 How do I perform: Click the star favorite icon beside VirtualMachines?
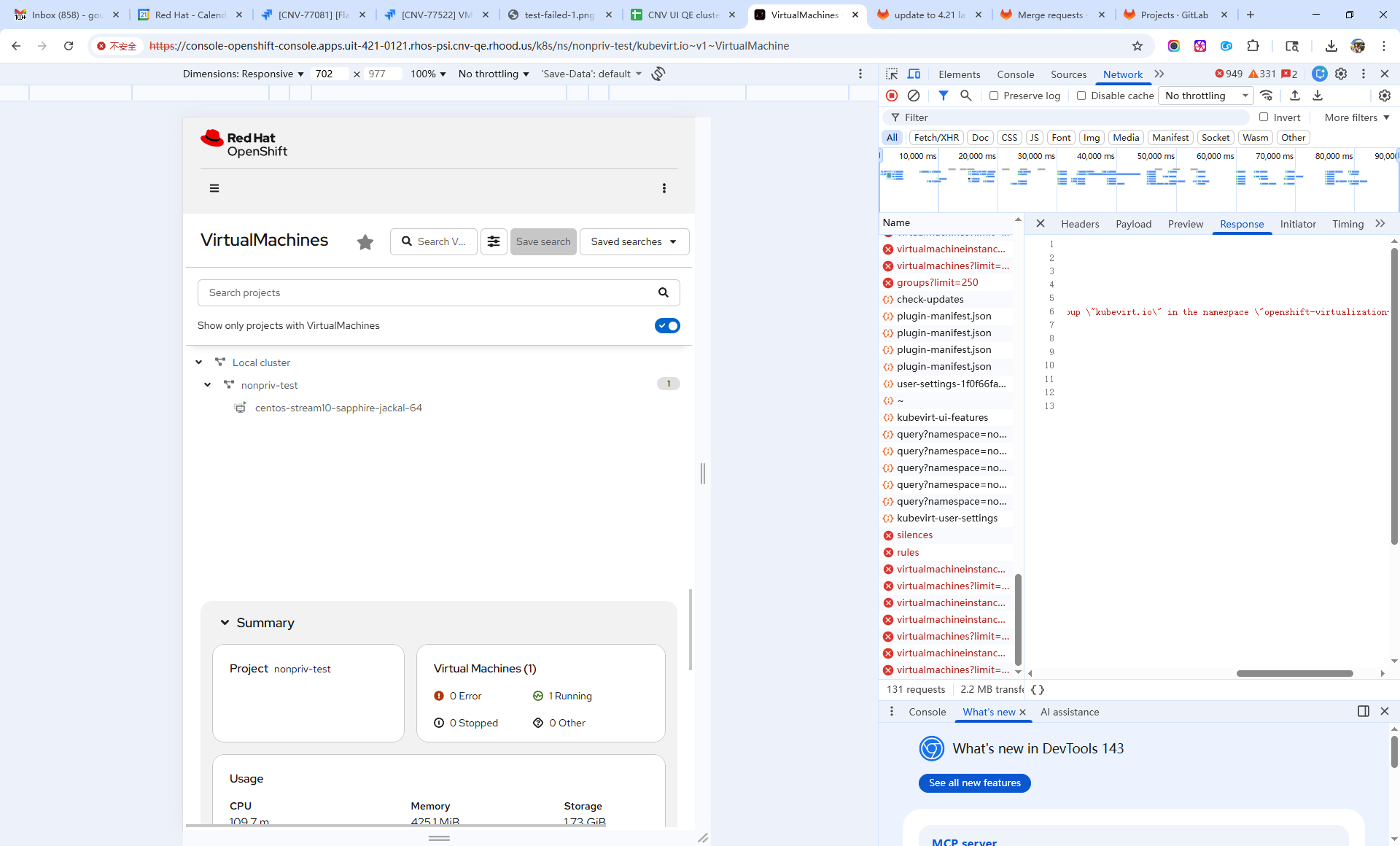click(365, 242)
